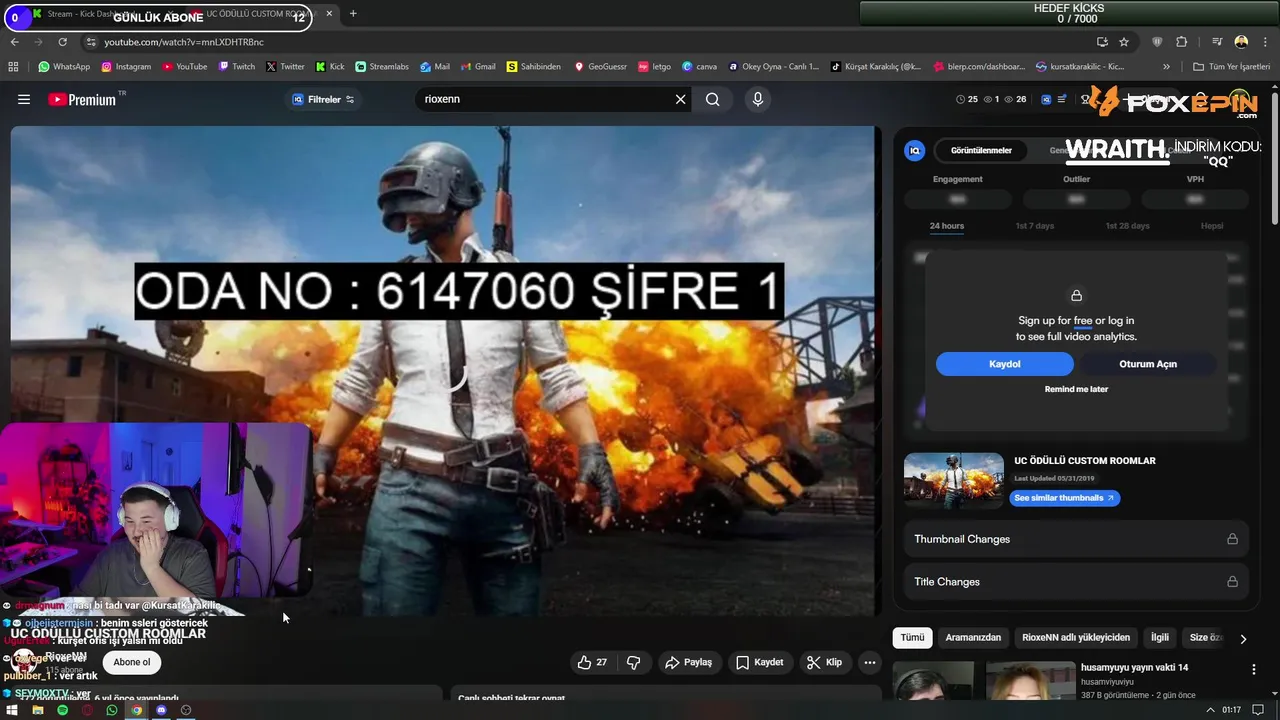1280x720 pixels.
Task: Click the paused PUBG video player
Action: pyautogui.click(x=446, y=370)
